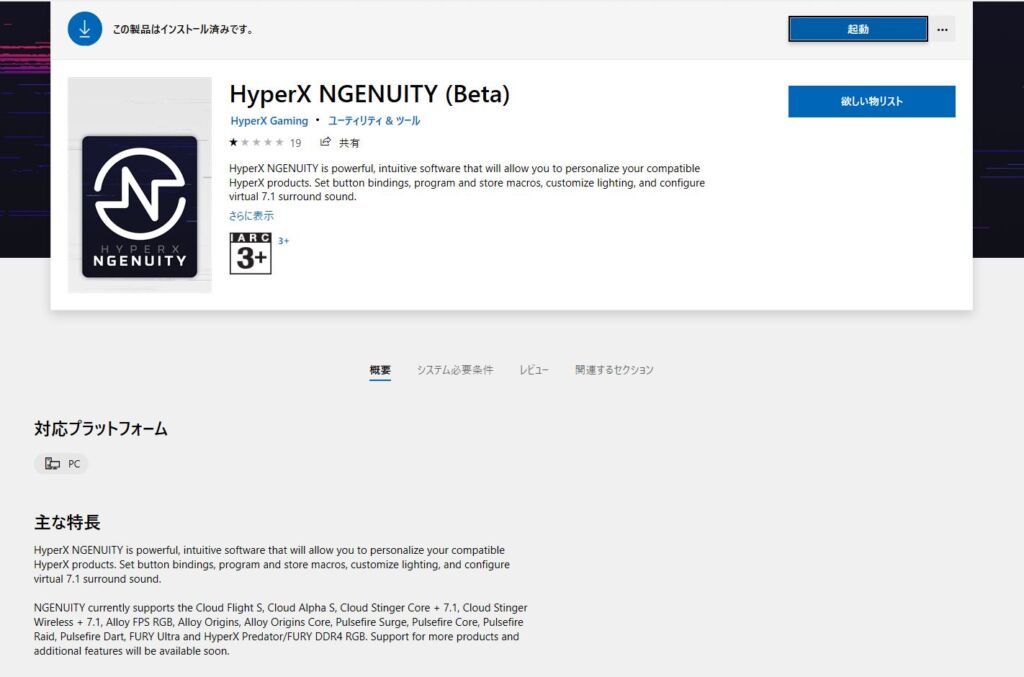Viewport: 1024px width, 677px height.
Task: Click the one-star rating stars
Action: [256, 142]
